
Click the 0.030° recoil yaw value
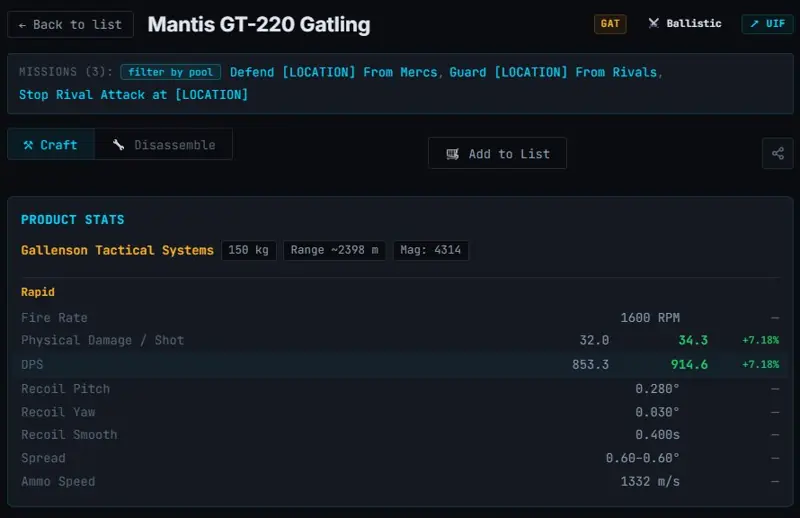(657, 412)
